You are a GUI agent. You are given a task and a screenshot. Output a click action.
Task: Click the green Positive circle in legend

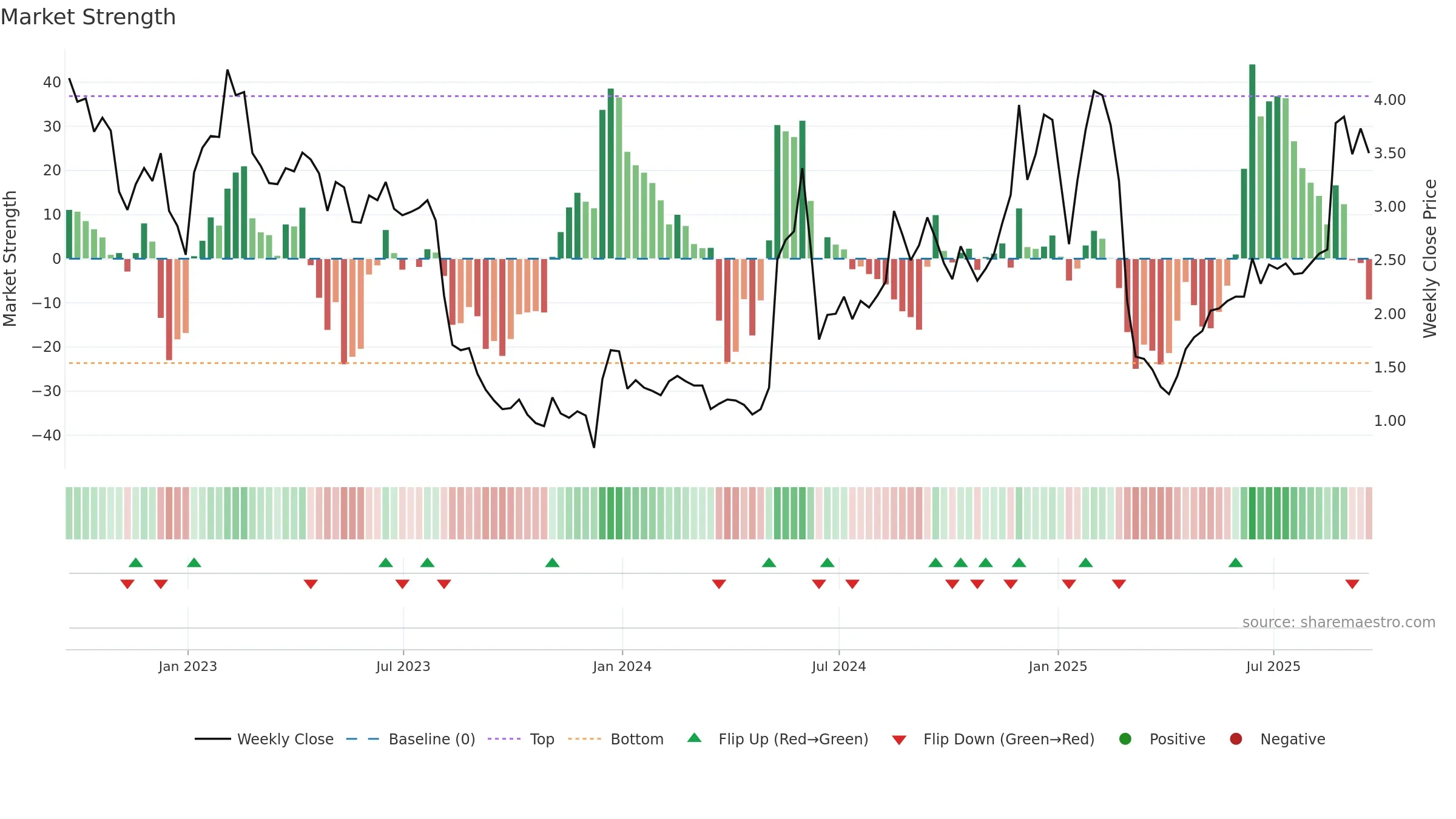pos(1125,739)
